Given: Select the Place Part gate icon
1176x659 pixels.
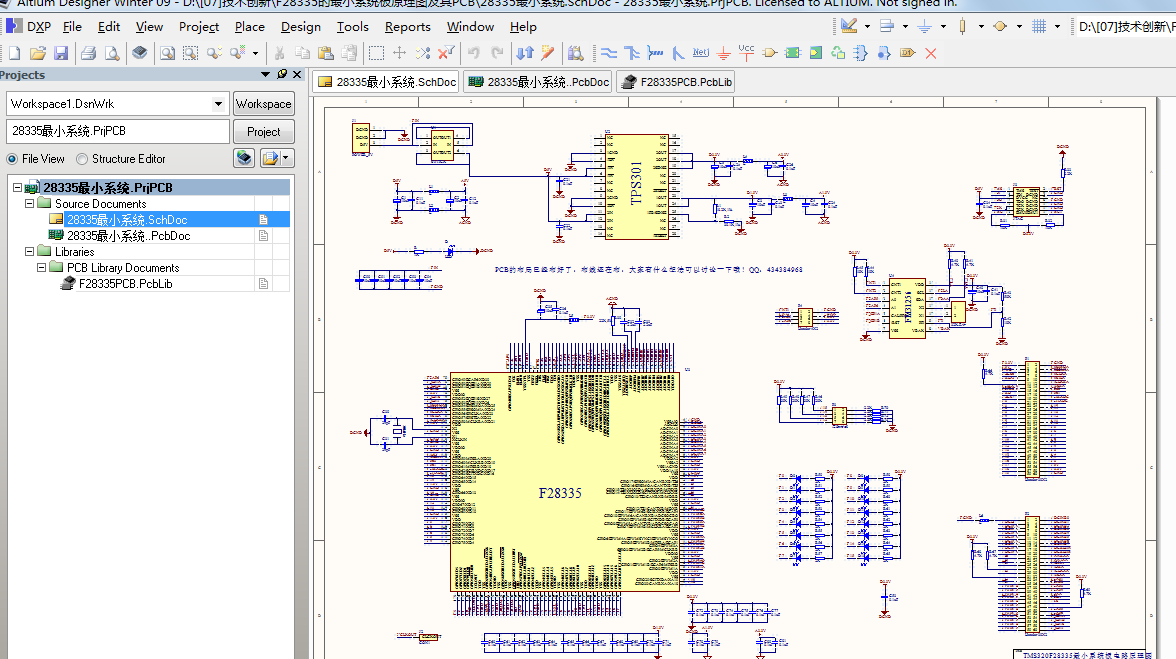Looking at the screenshot, I should (x=770, y=53).
